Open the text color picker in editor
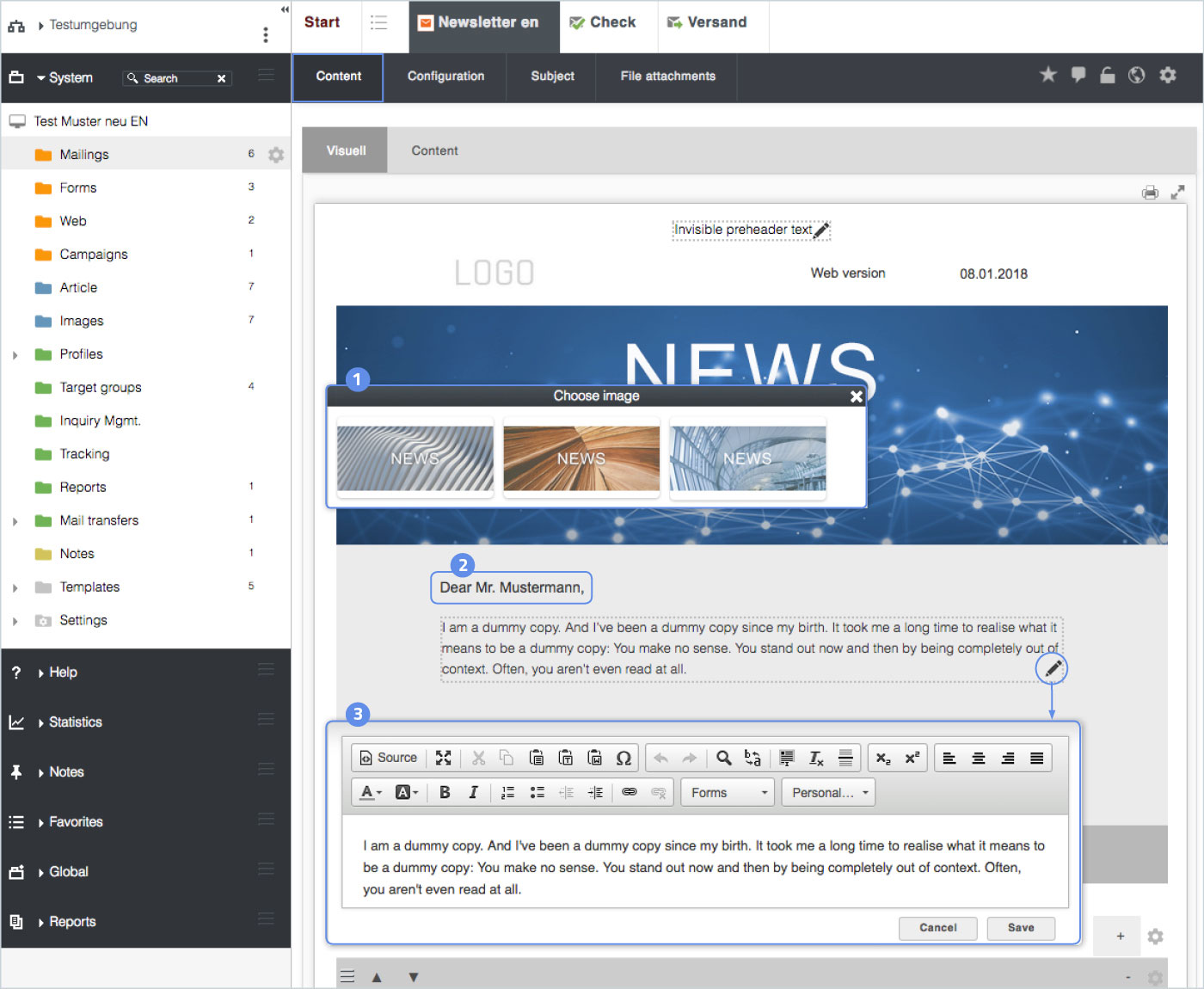The height and width of the screenshot is (989, 1204). (x=370, y=792)
